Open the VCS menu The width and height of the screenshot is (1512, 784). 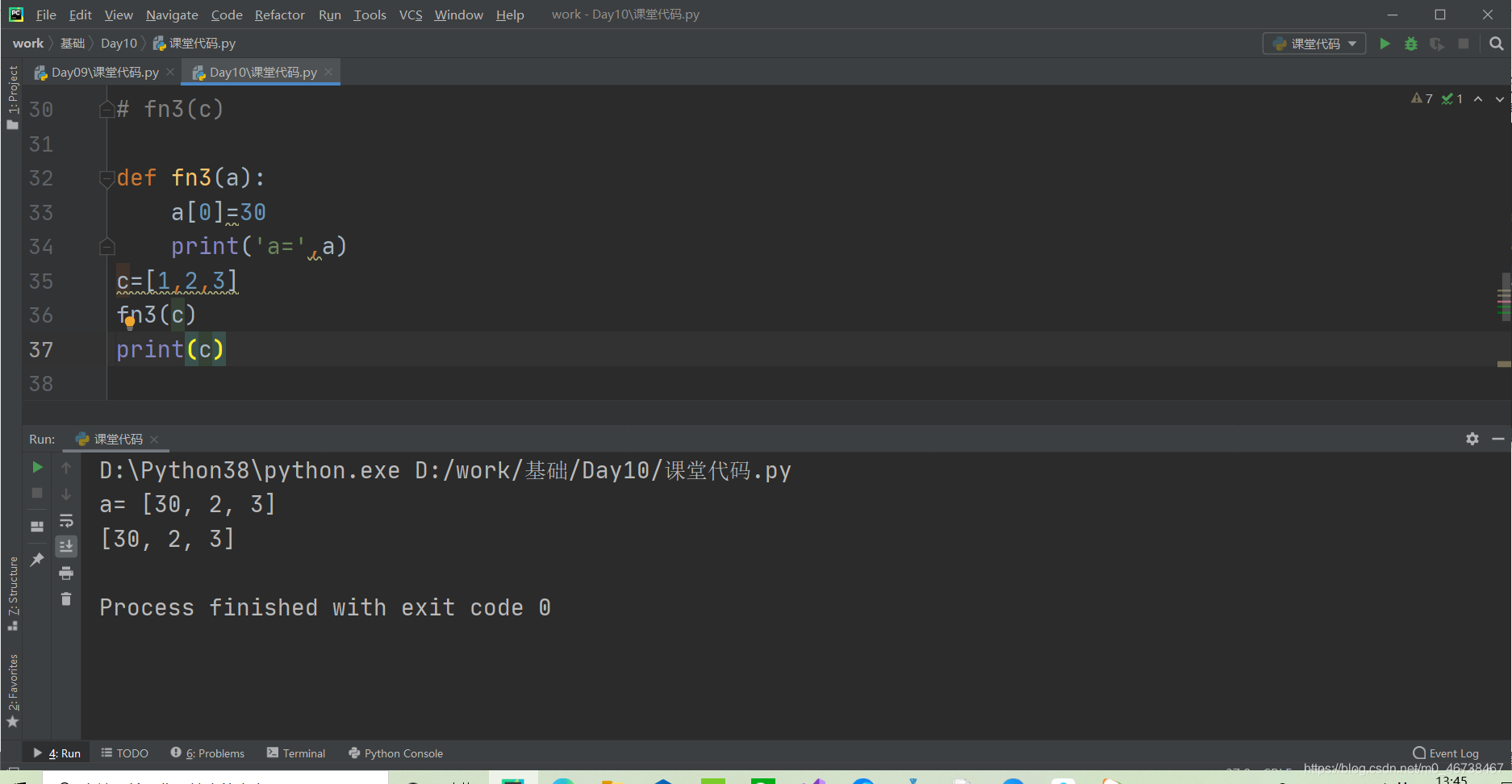click(x=411, y=15)
